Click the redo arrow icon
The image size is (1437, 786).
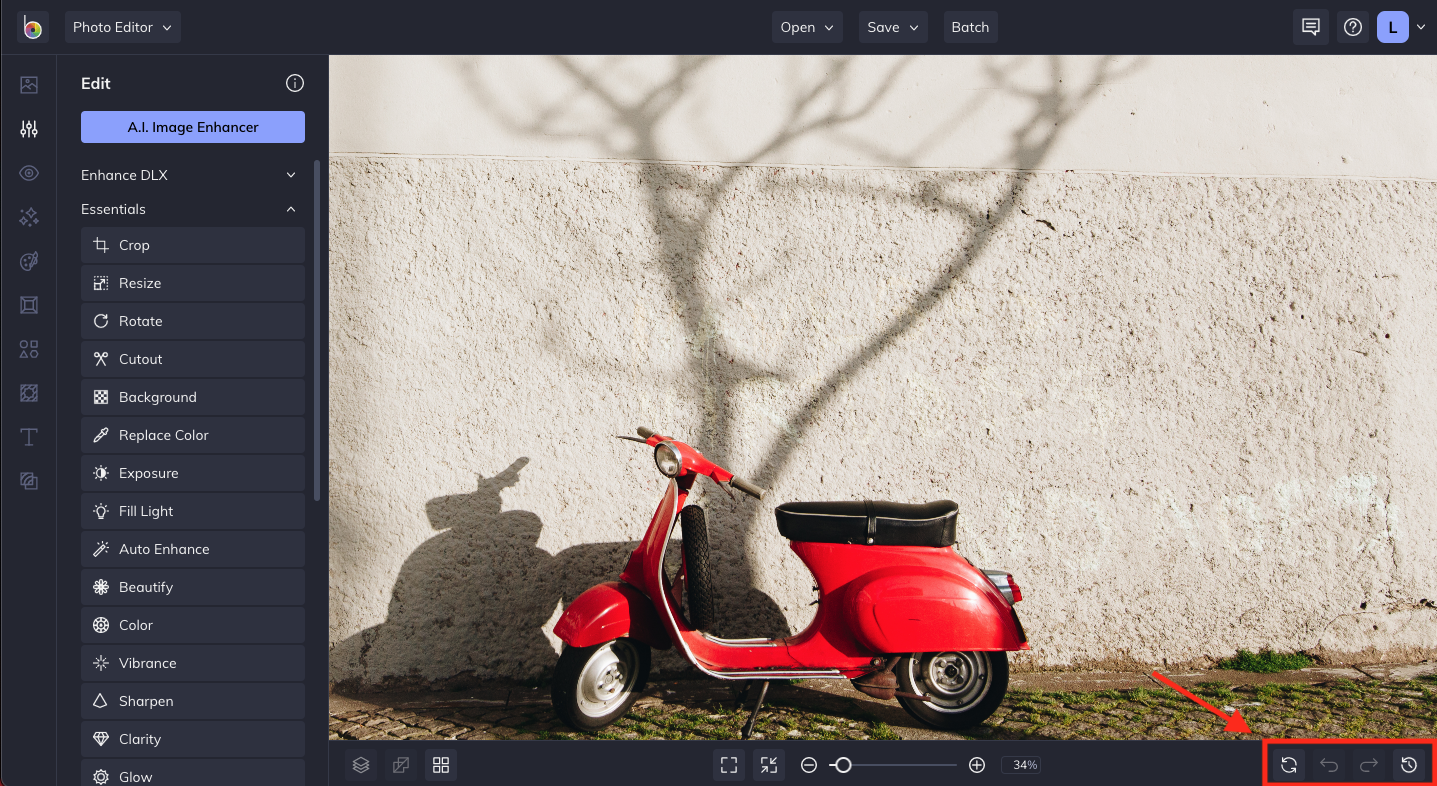tap(1369, 765)
